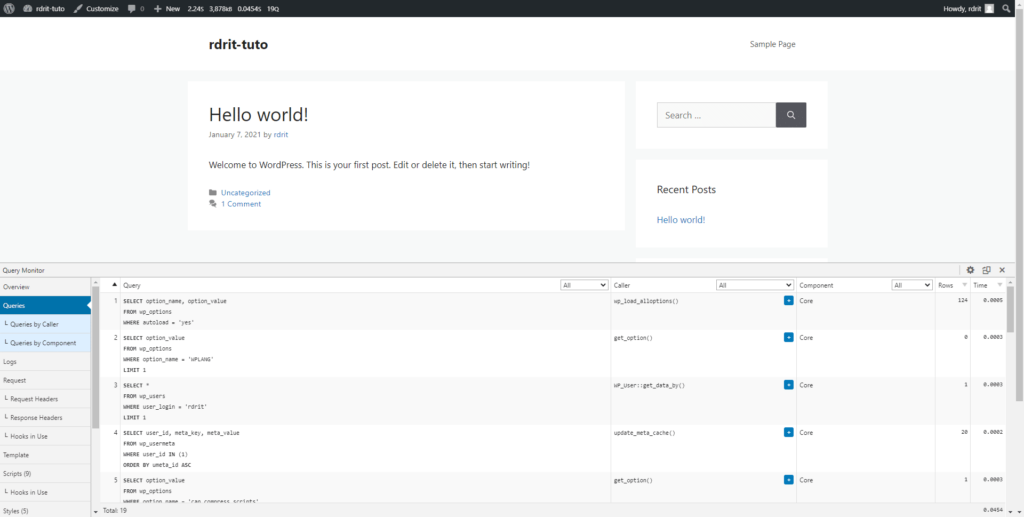Open the Overview panel in Query Monitor
The image size is (1024, 517).
pyautogui.click(x=17, y=287)
